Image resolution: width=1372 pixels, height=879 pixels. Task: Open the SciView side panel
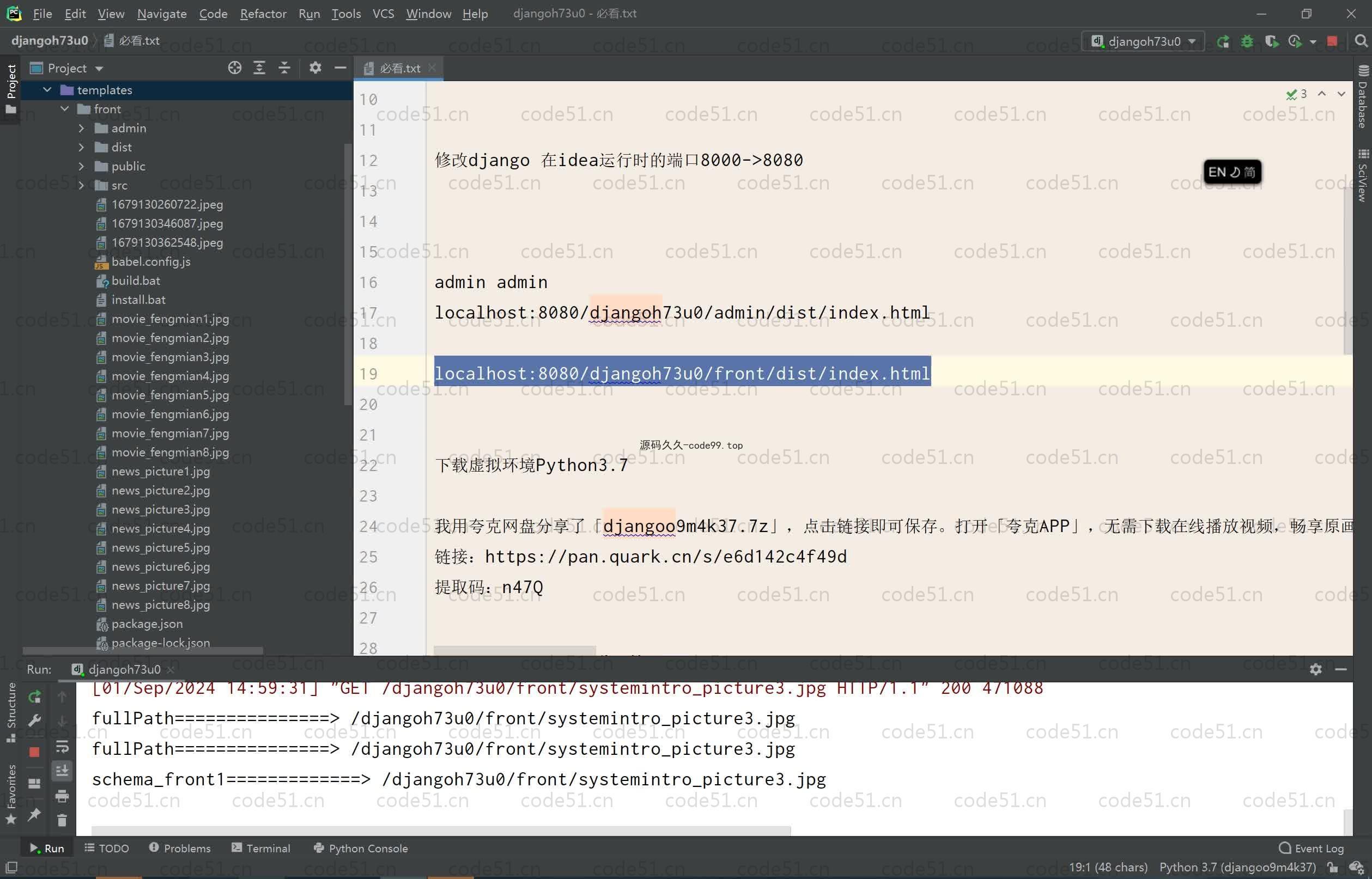[x=1363, y=176]
